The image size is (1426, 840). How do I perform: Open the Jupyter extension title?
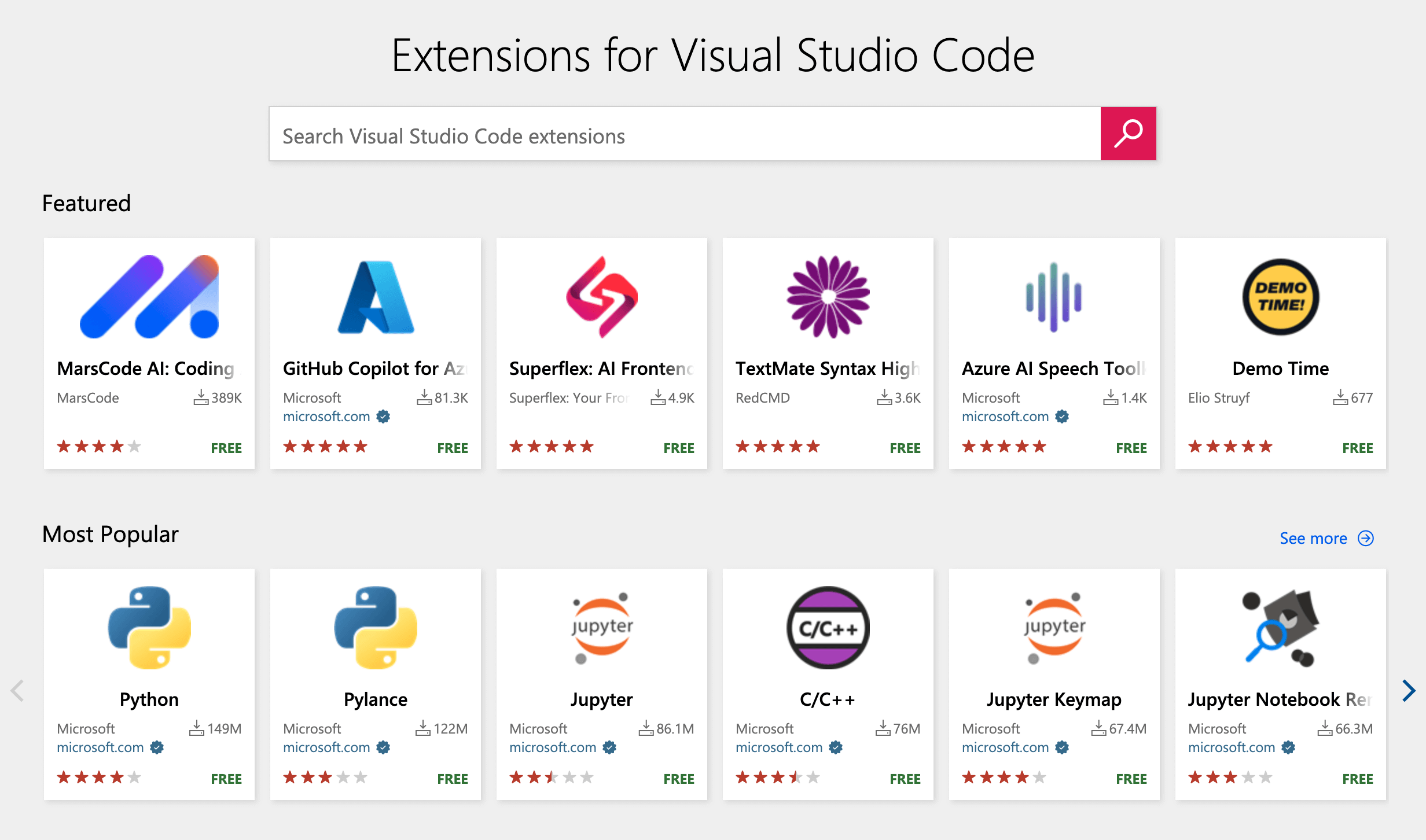602,699
